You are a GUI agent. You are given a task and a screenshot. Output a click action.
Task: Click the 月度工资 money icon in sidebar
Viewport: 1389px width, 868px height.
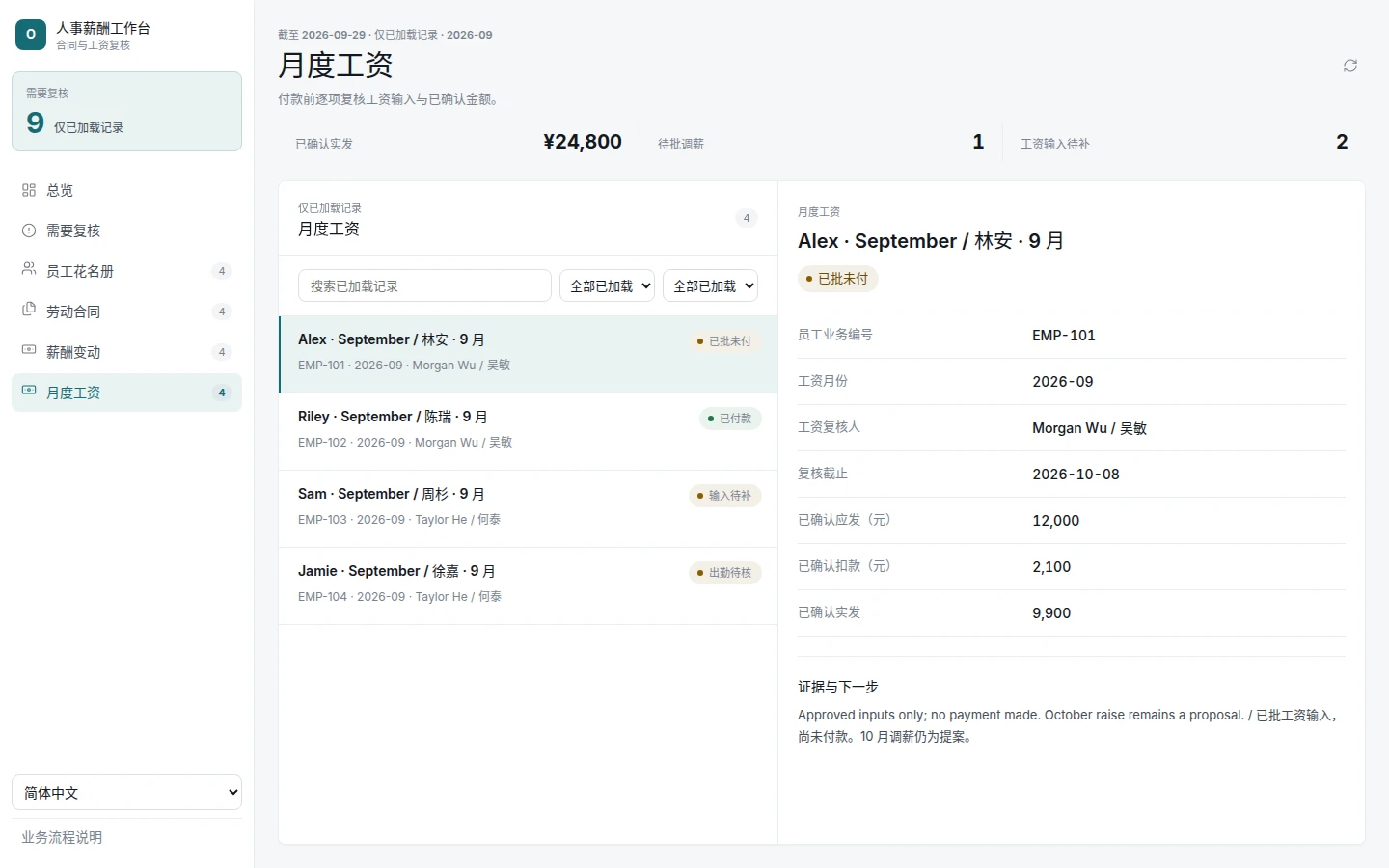click(29, 391)
